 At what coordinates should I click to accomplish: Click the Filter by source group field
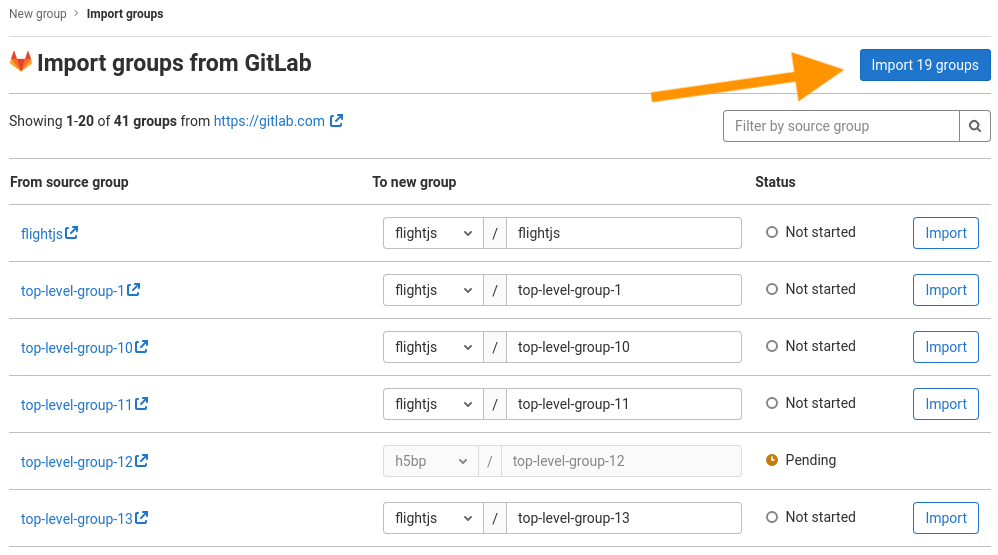click(840, 126)
